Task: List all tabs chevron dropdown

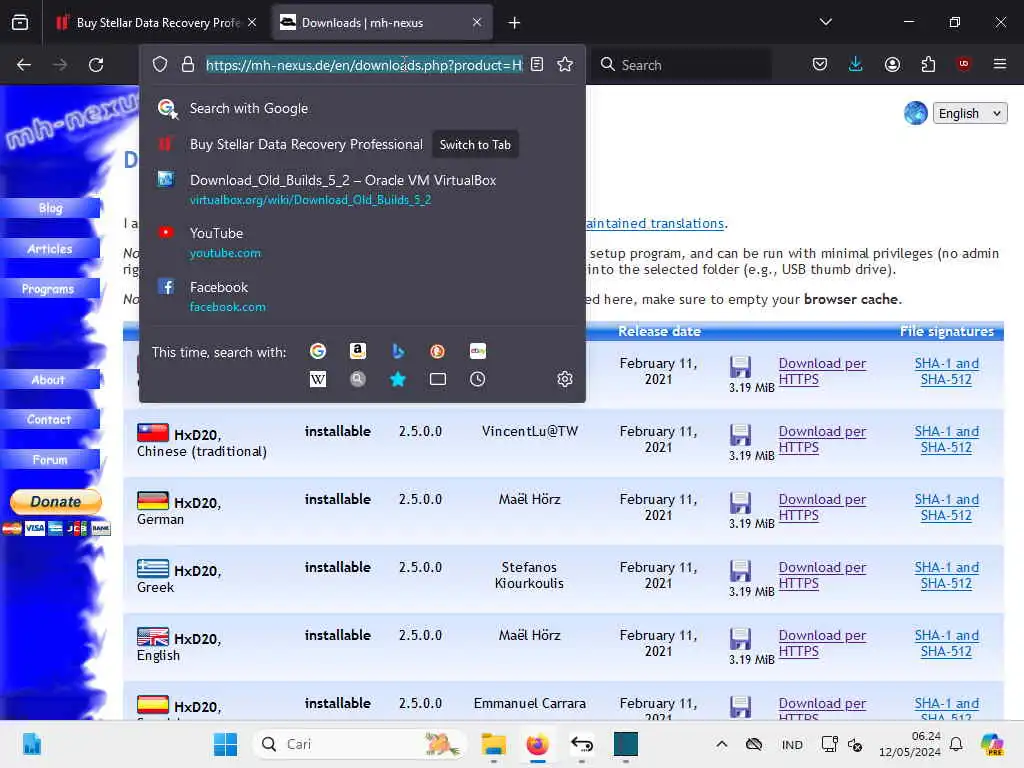Action: pyautogui.click(x=825, y=22)
